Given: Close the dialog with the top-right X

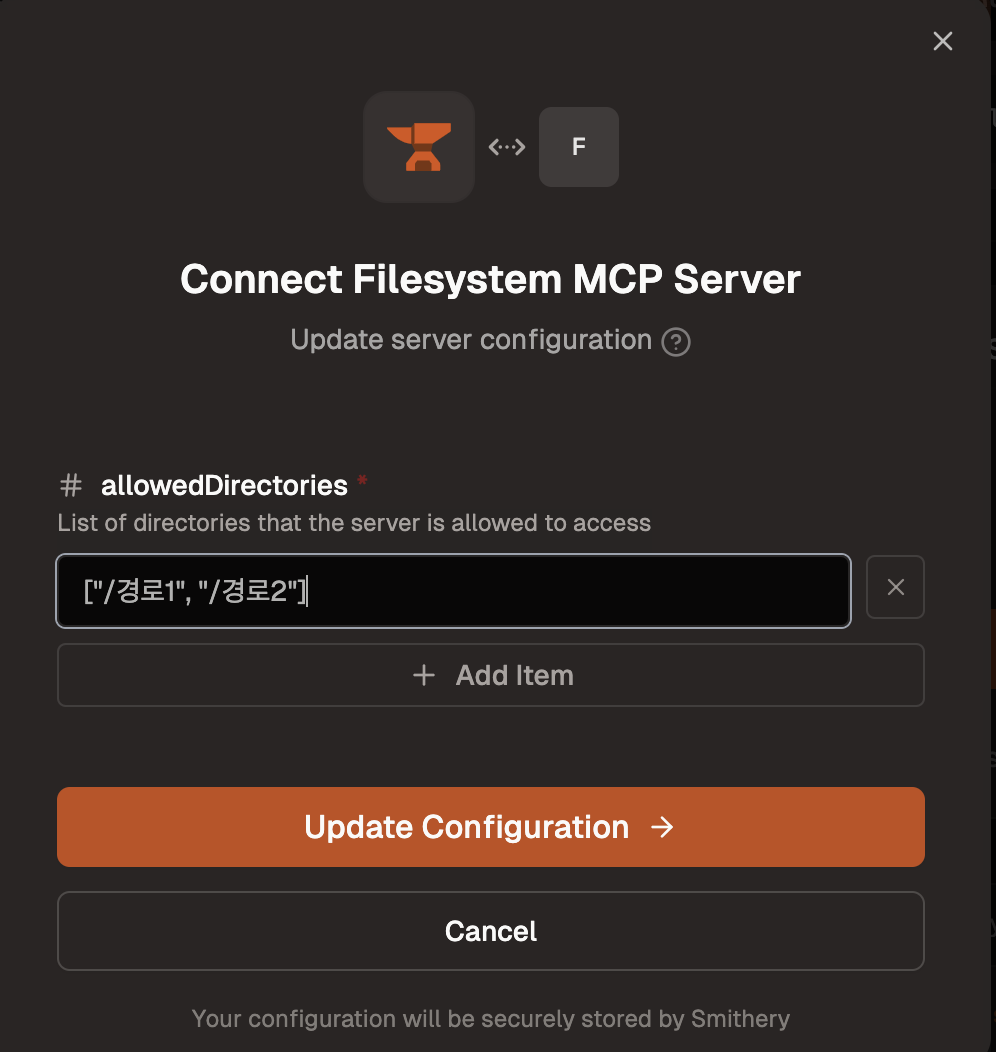Looking at the screenshot, I should 942,41.
